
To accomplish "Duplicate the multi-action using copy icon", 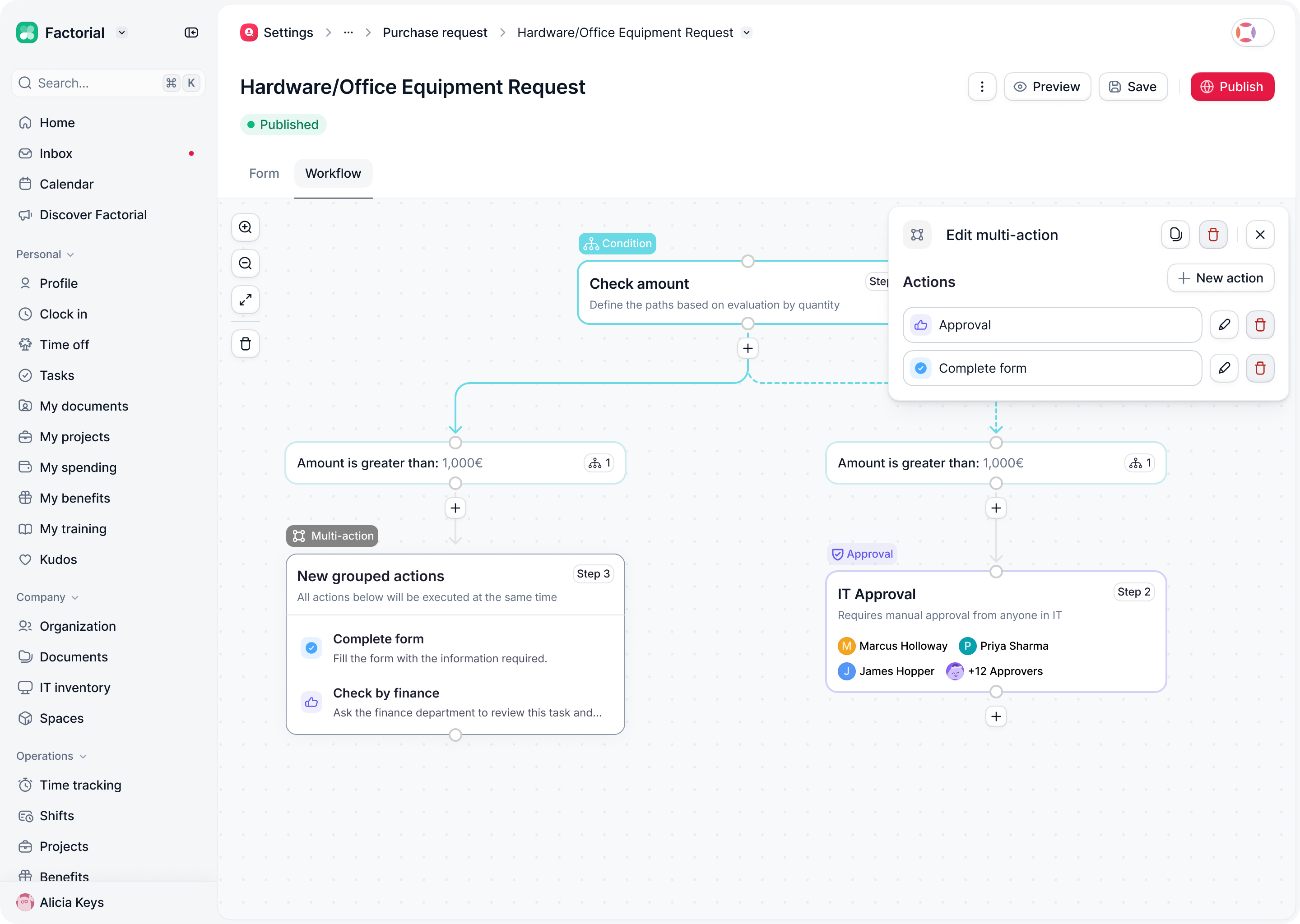I will point(1175,235).
